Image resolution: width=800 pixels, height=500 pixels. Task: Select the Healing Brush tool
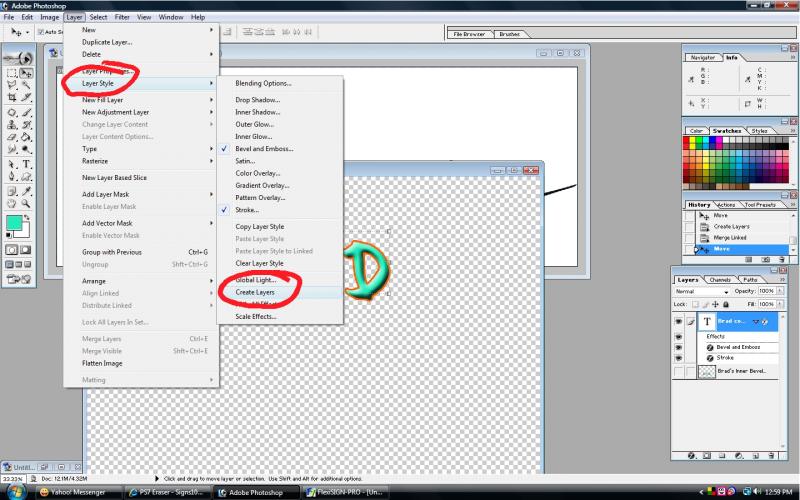tap(12, 112)
